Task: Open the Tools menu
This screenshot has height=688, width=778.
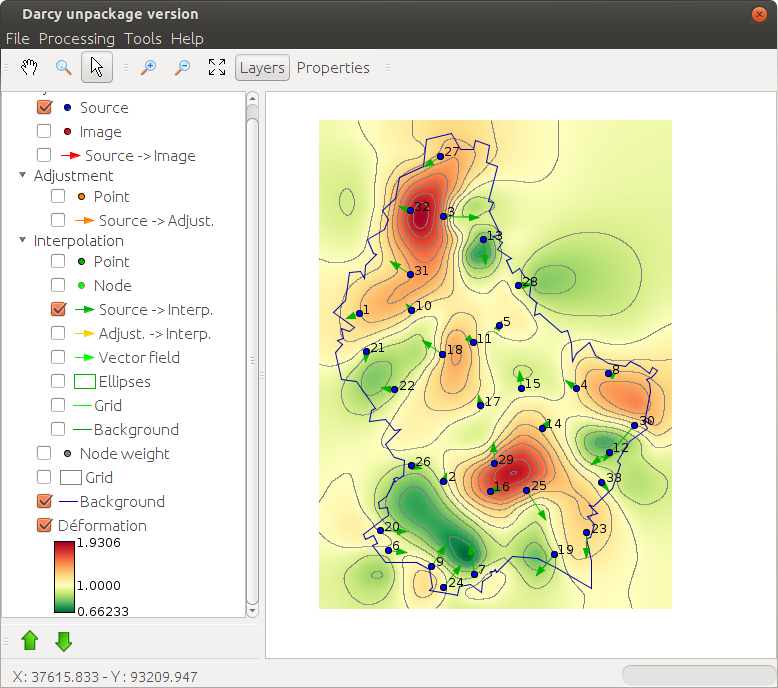Action: (143, 39)
